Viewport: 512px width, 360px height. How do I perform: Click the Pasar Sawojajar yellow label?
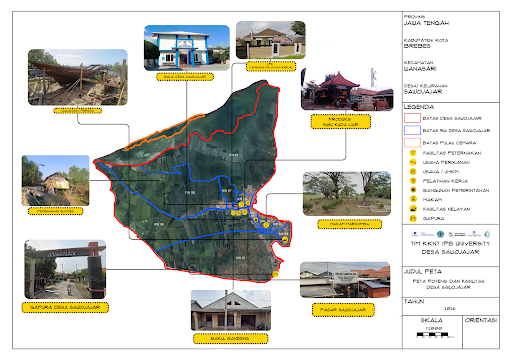[x=343, y=310]
